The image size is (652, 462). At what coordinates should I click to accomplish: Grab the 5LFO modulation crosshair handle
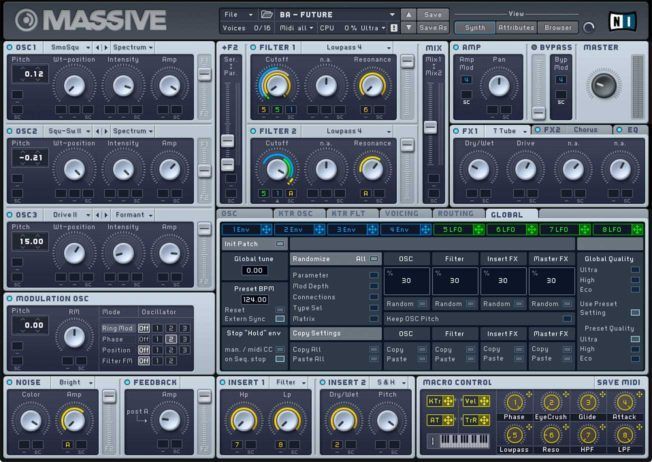tap(479, 229)
